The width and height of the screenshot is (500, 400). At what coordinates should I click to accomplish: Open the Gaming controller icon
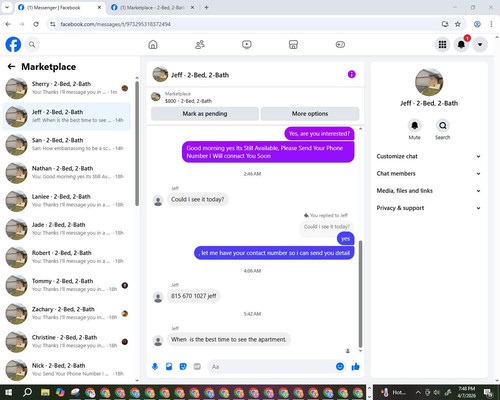pyautogui.click(x=340, y=44)
